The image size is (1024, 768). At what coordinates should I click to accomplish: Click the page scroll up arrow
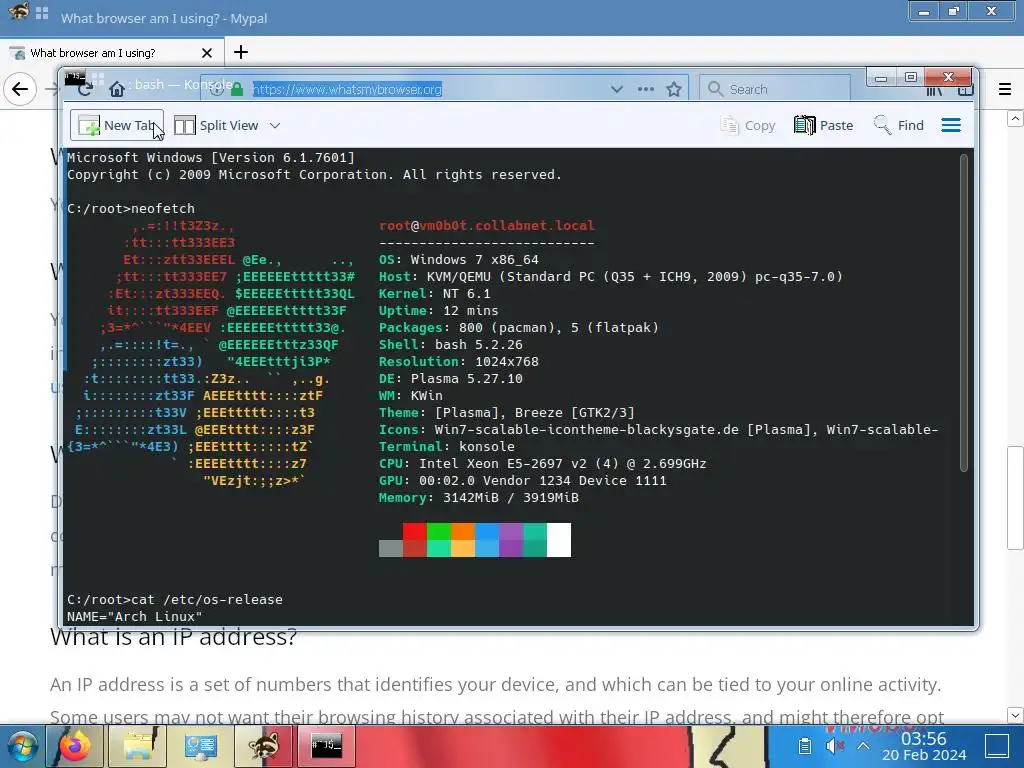pos(1015,119)
